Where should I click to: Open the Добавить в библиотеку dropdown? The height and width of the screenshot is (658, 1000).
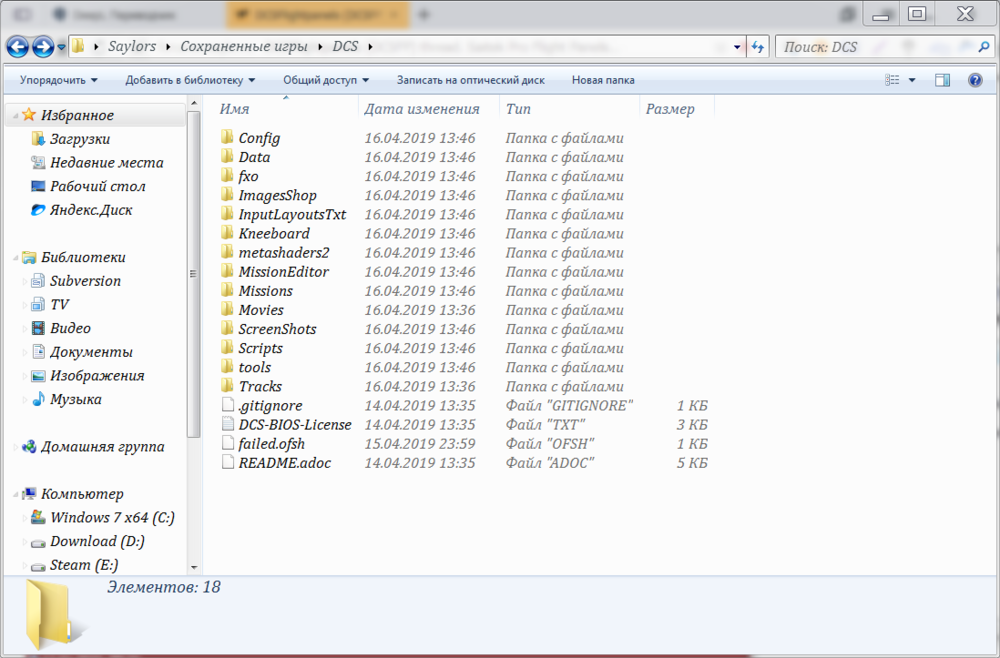coord(190,80)
